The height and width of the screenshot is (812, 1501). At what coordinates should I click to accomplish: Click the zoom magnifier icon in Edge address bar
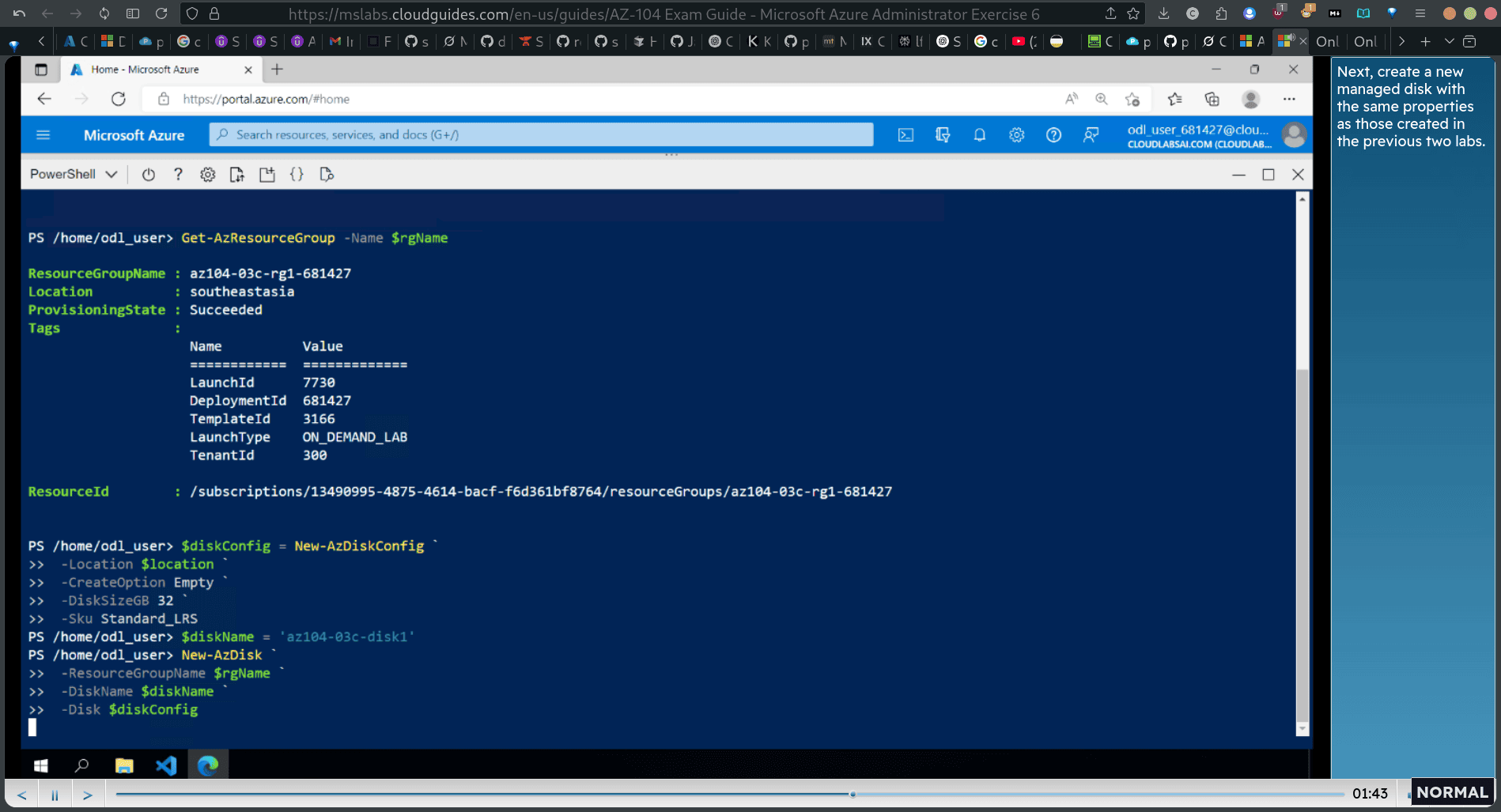point(1101,99)
